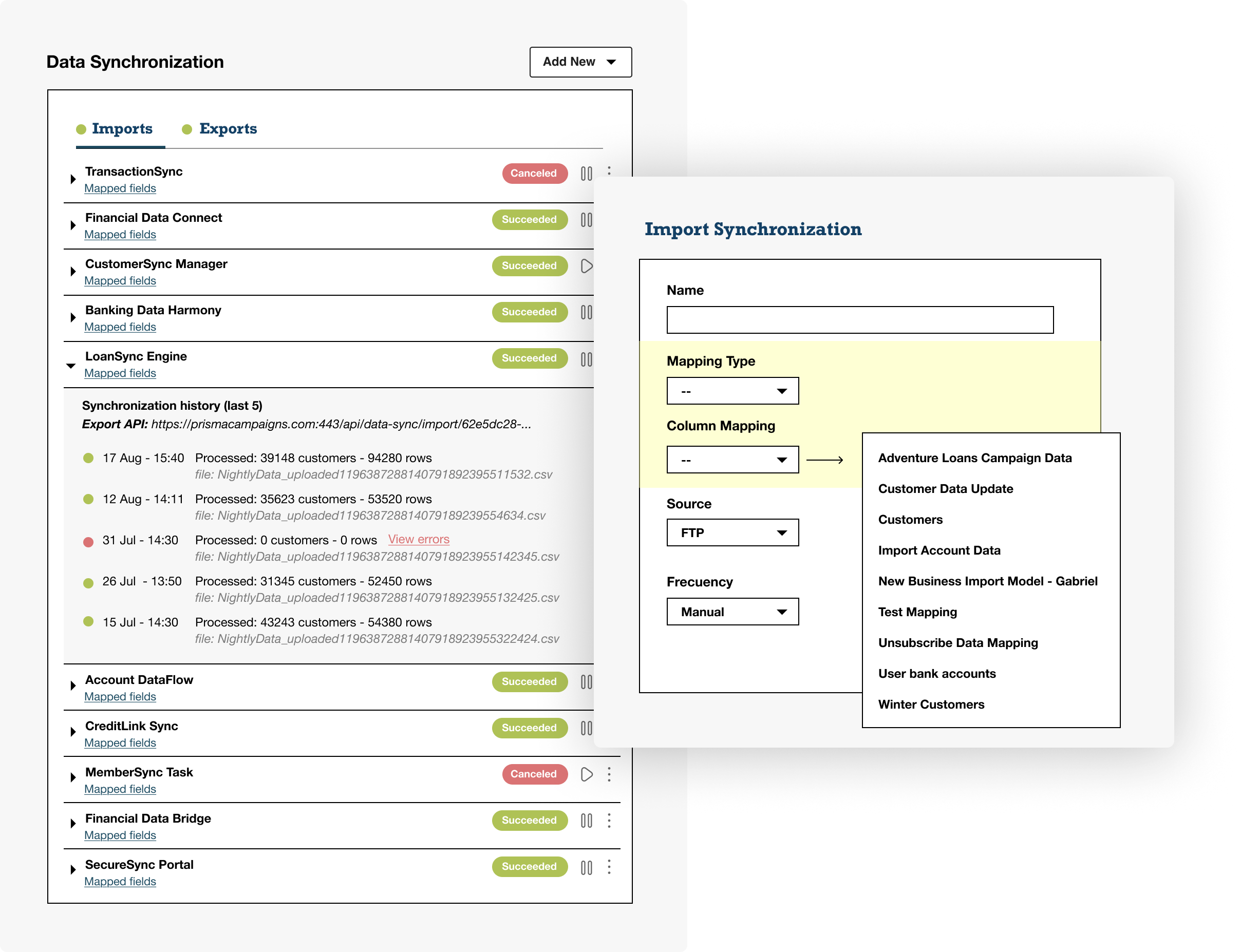
Task: Open Mapped fields for TransactionSync
Action: (120, 188)
